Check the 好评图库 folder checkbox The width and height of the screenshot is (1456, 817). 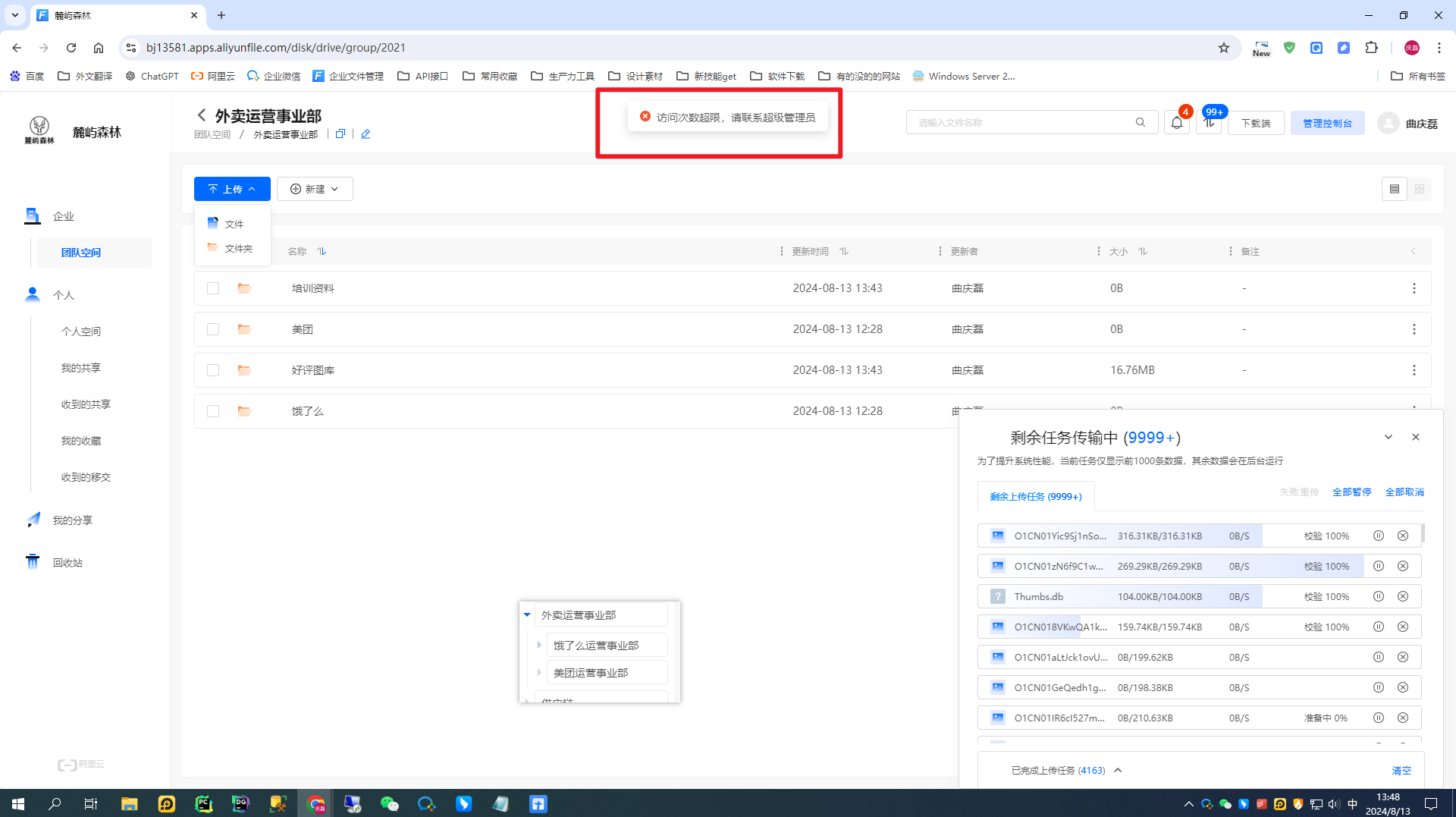[x=213, y=370]
